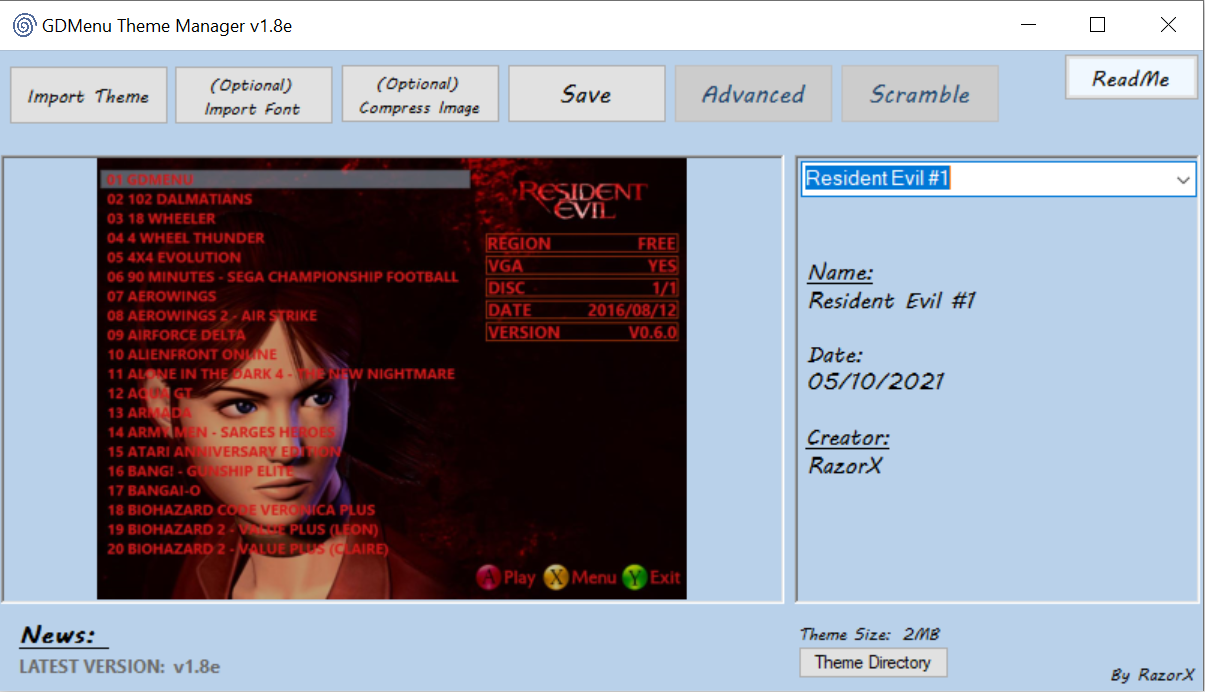
Task: Click the 11 ALONE IN THE DARK 4 entry
Action: click(x=281, y=374)
